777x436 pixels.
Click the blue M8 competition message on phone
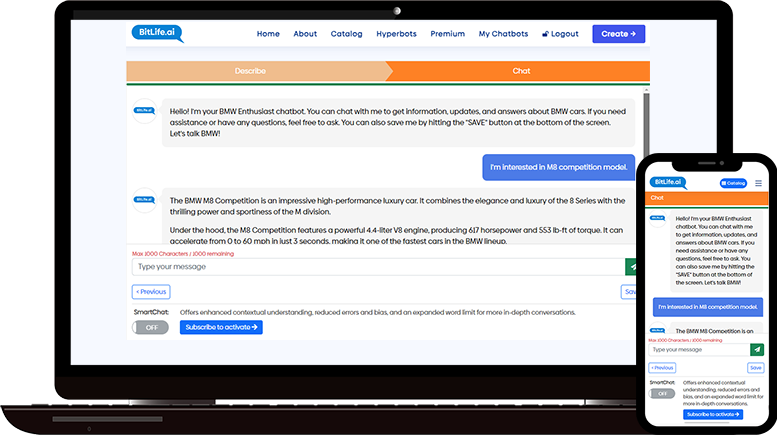click(708, 307)
